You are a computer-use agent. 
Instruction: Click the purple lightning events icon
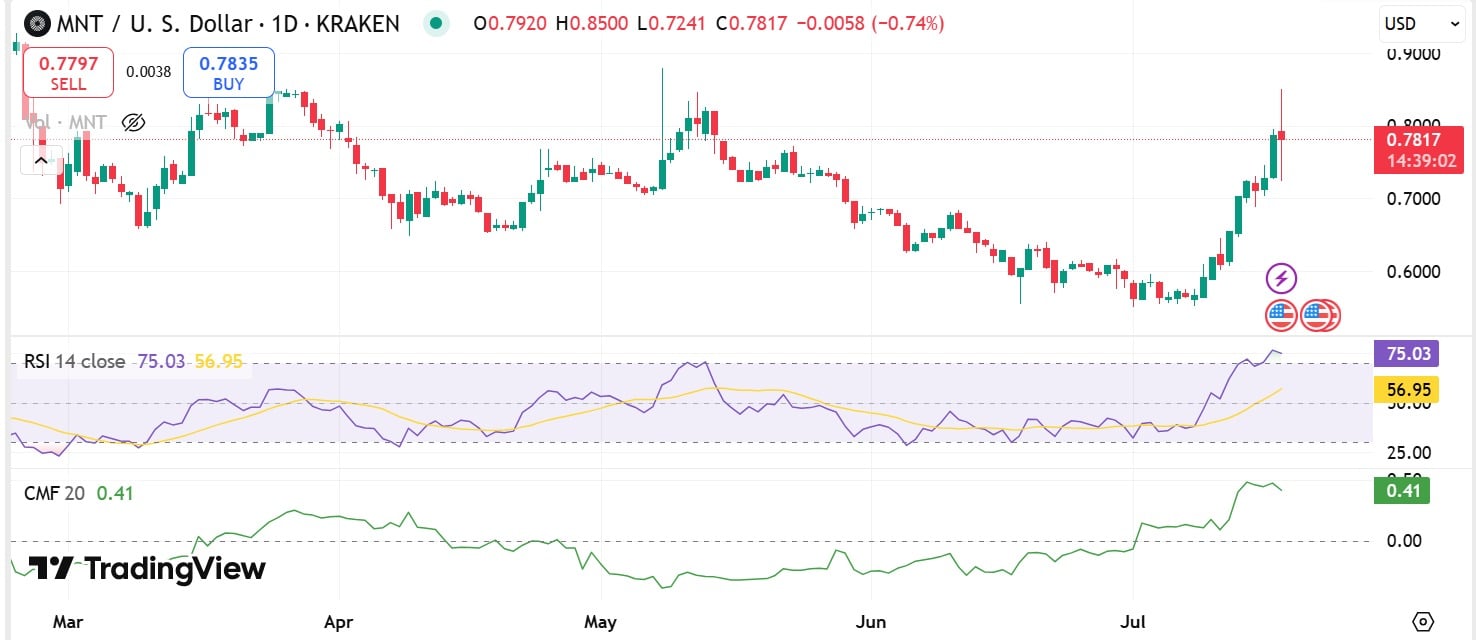pyautogui.click(x=1281, y=276)
